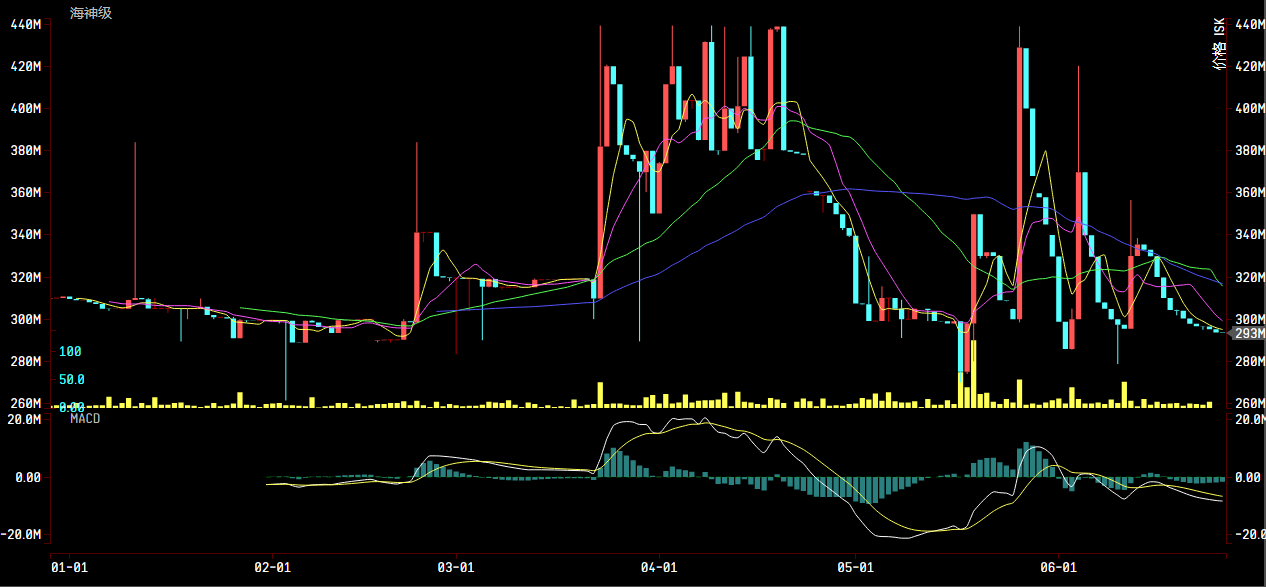The height and width of the screenshot is (587, 1266).
Task: Click the 04-01 date label
Action: (x=660, y=567)
